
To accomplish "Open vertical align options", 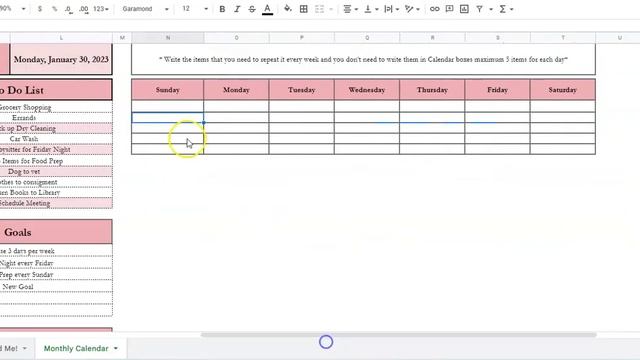I will coord(371,9).
